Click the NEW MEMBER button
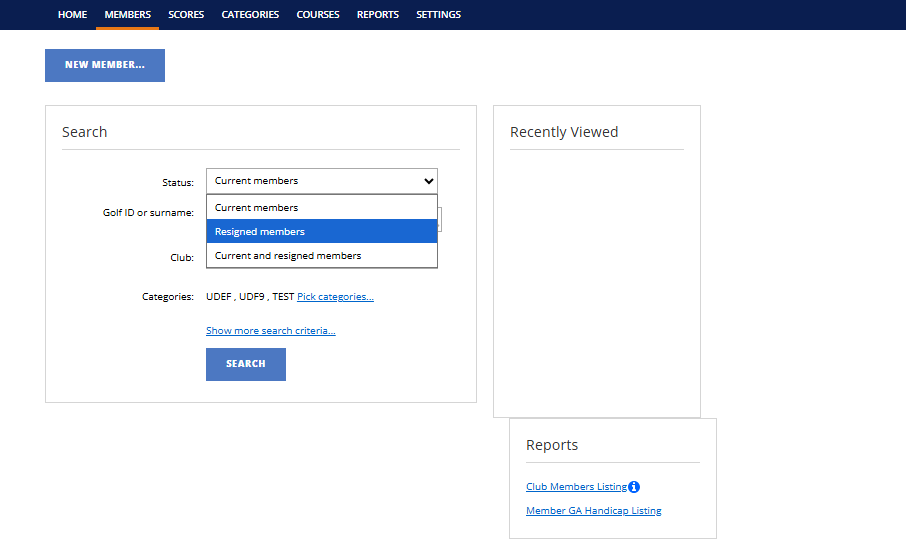The image size is (906, 544). [105, 65]
